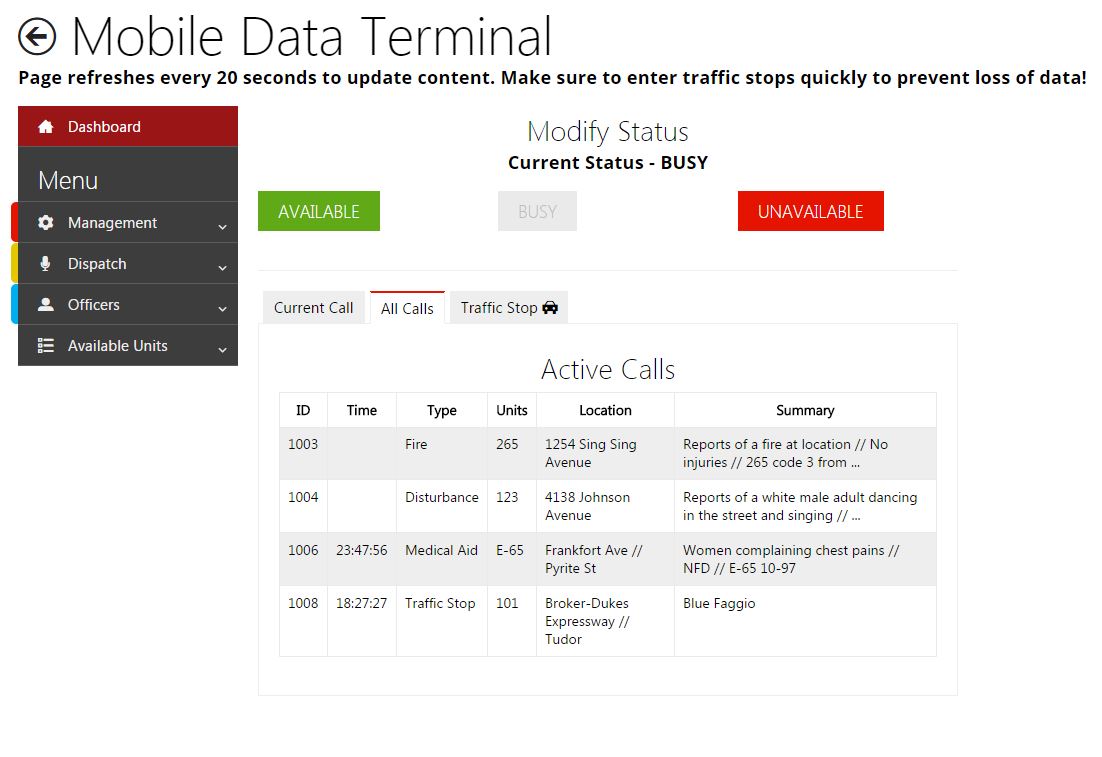Click the list icon beside Available Units

tap(45, 346)
